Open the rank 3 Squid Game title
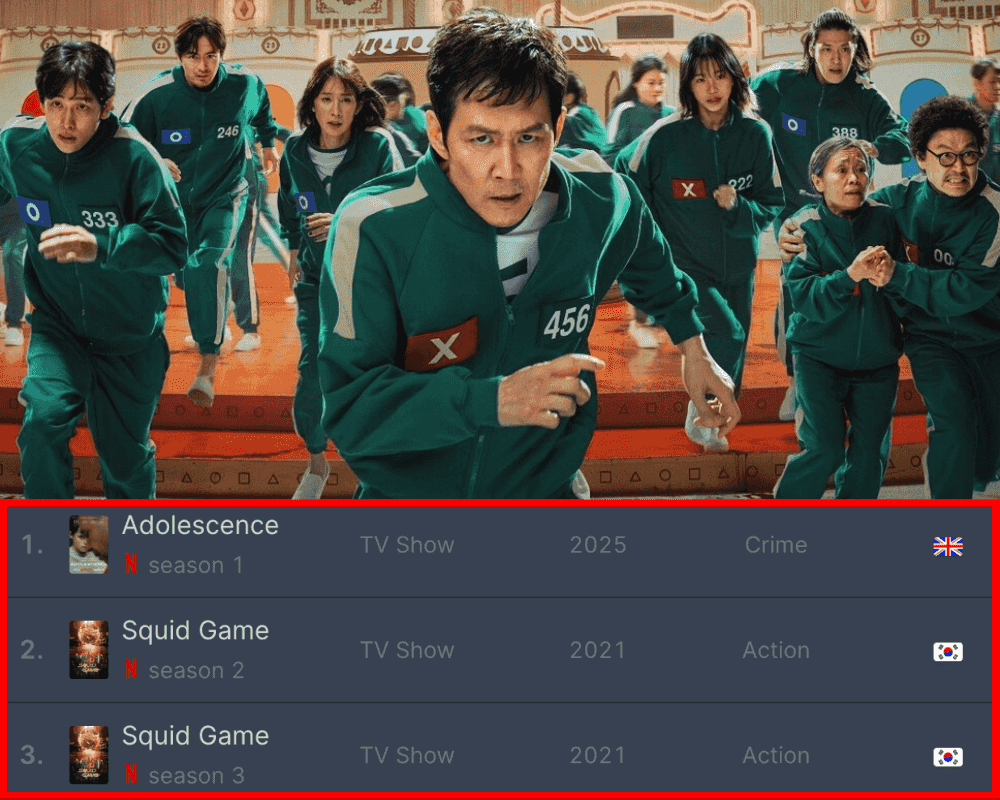Screen dimensions: 1000x800 pos(195,736)
